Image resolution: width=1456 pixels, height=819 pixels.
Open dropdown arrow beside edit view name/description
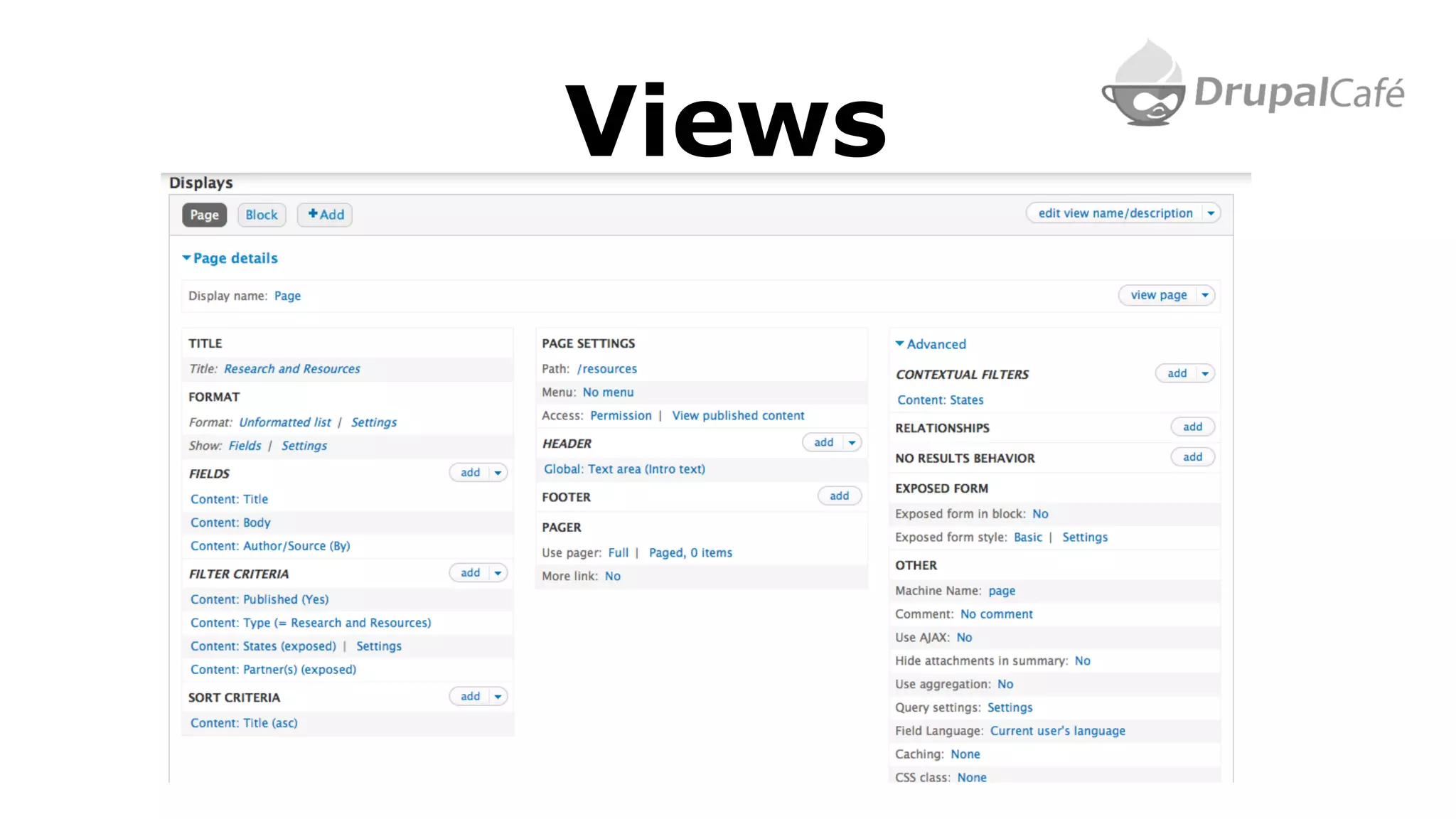click(1211, 213)
